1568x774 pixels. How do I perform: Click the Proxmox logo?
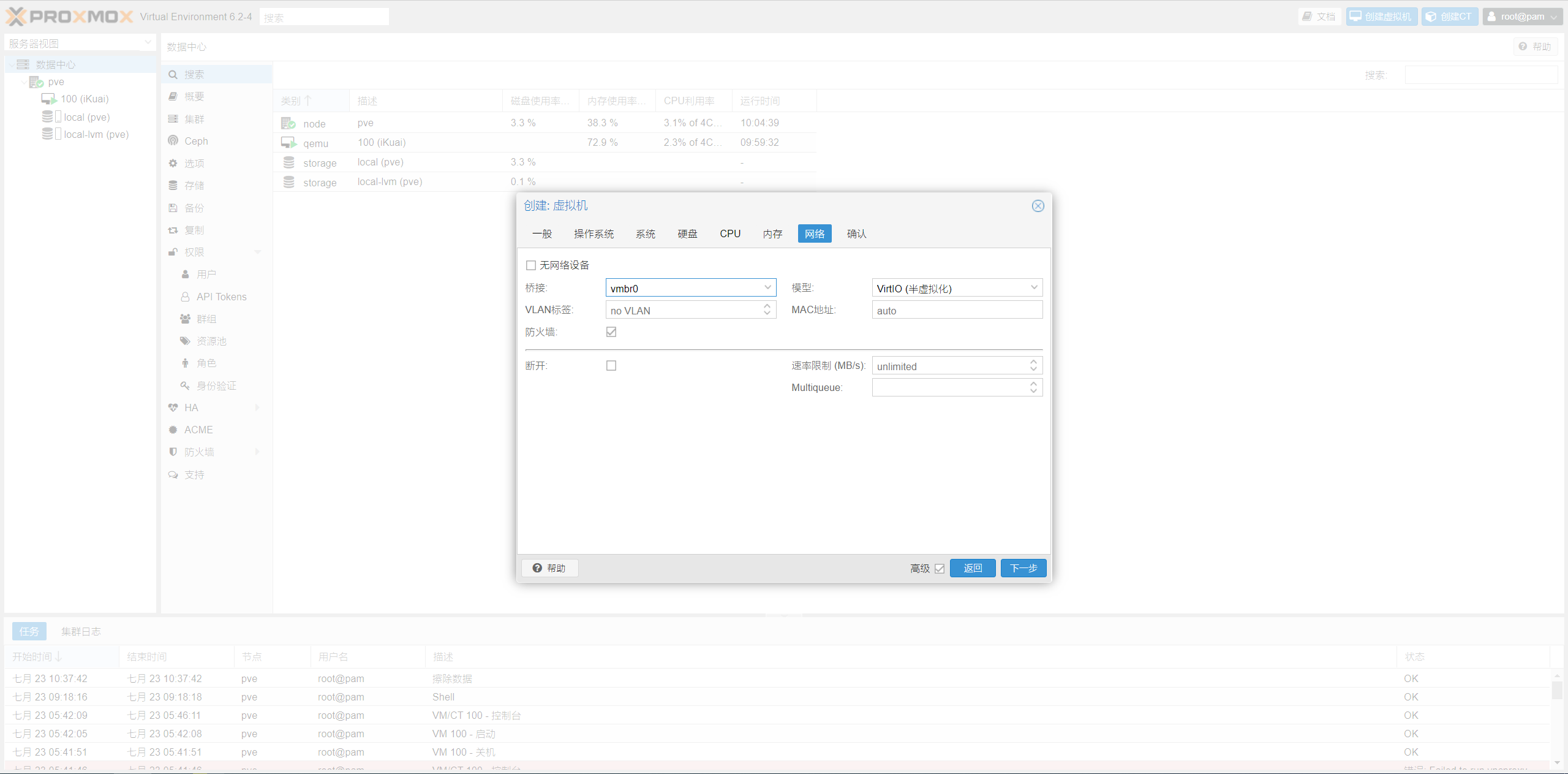(x=69, y=17)
